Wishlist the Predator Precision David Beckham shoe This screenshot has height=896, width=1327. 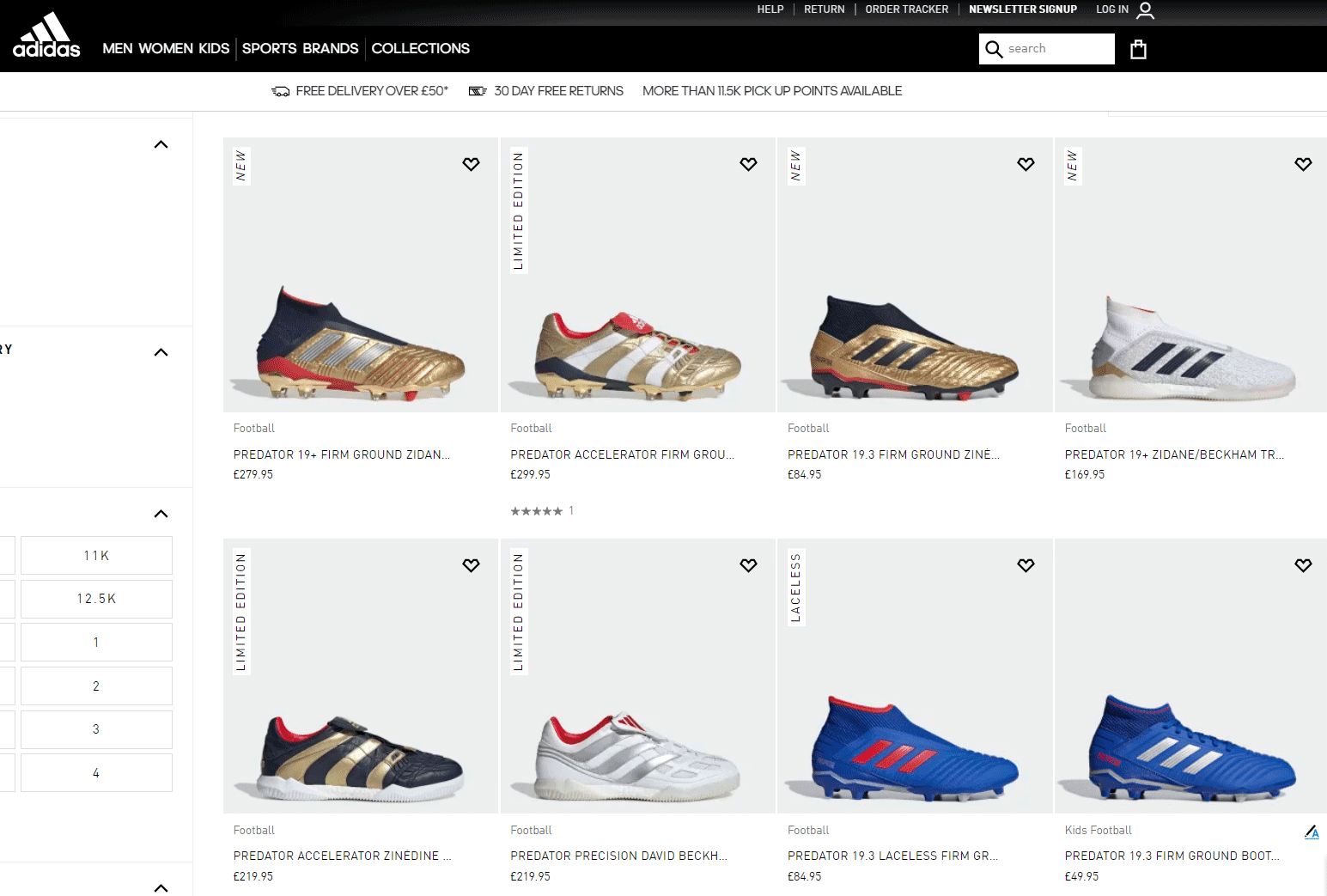(748, 565)
